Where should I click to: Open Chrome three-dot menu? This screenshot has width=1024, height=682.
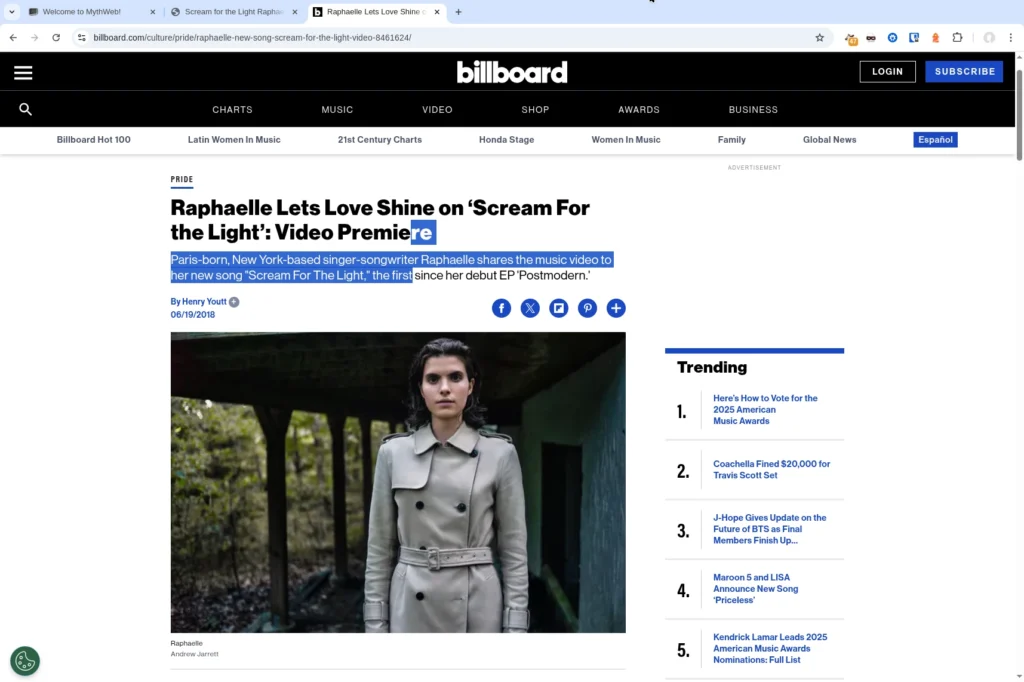1010,38
